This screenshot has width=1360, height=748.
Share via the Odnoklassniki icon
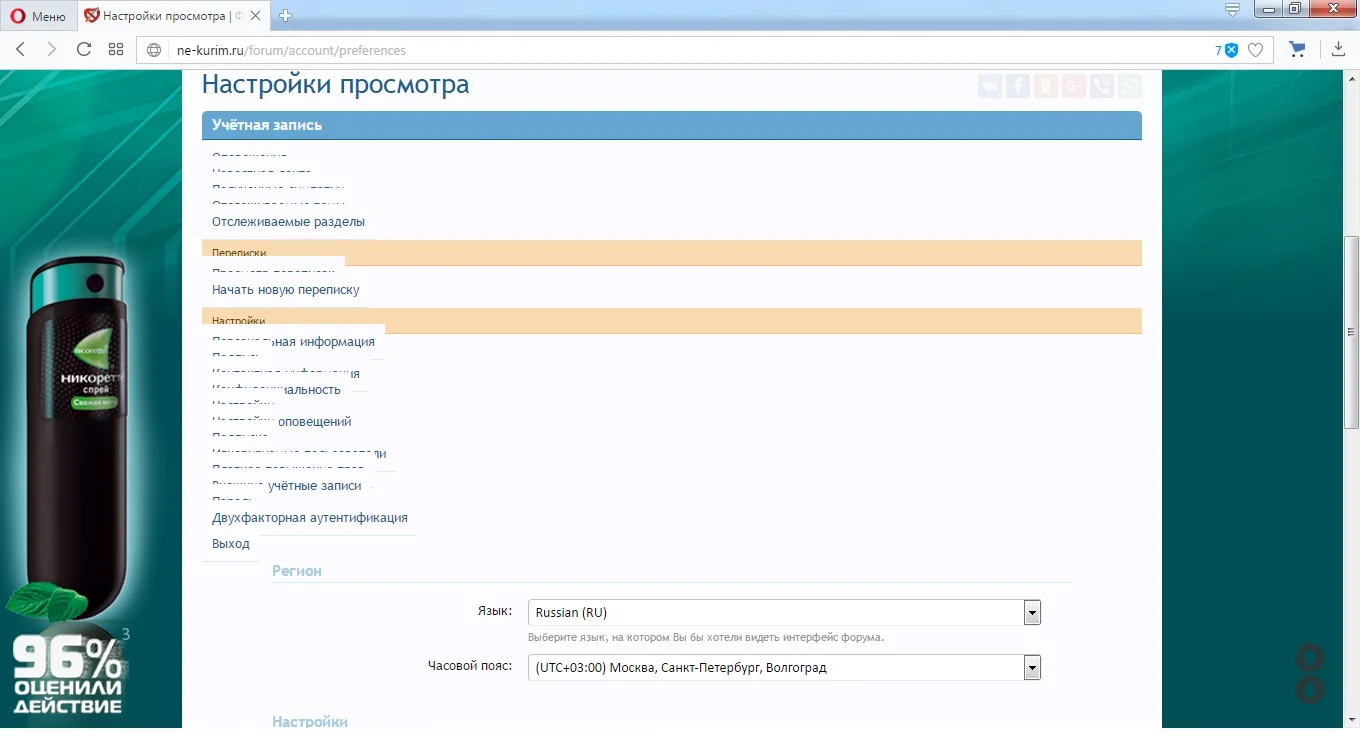(x=1045, y=86)
